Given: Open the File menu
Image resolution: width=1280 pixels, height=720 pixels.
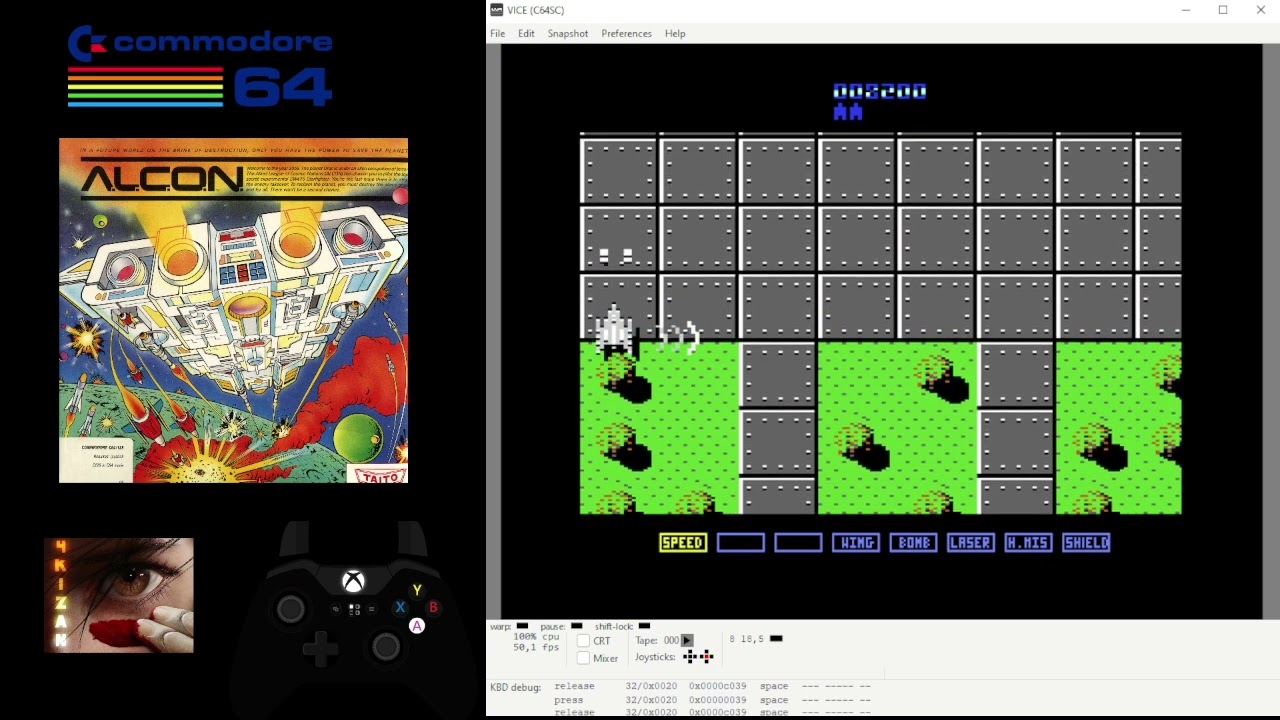Looking at the screenshot, I should click(x=497, y=34).
